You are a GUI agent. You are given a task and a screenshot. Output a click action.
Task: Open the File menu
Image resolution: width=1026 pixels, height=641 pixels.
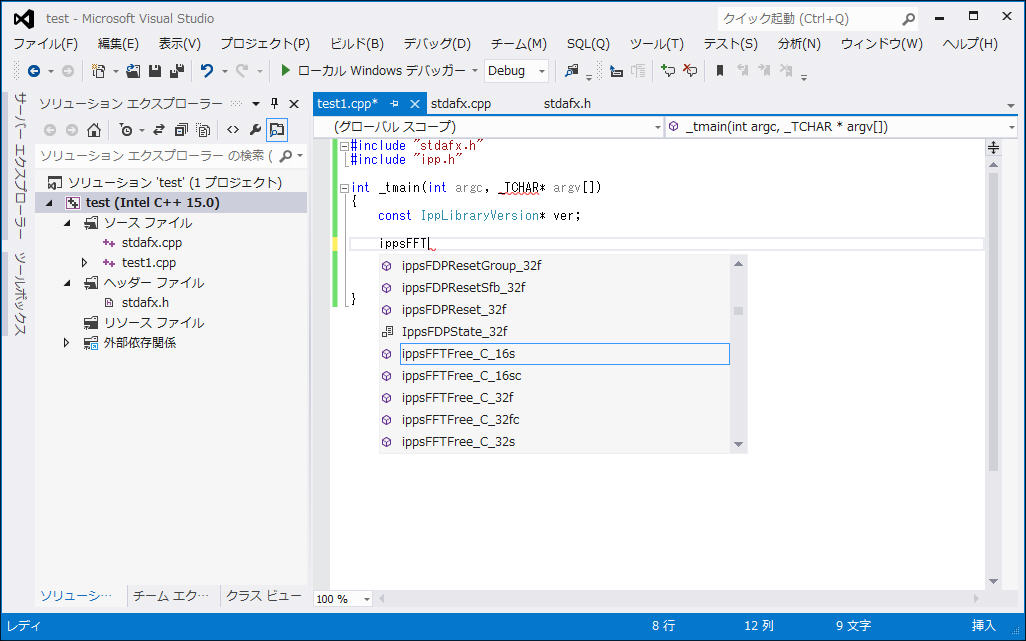point(46,44)
